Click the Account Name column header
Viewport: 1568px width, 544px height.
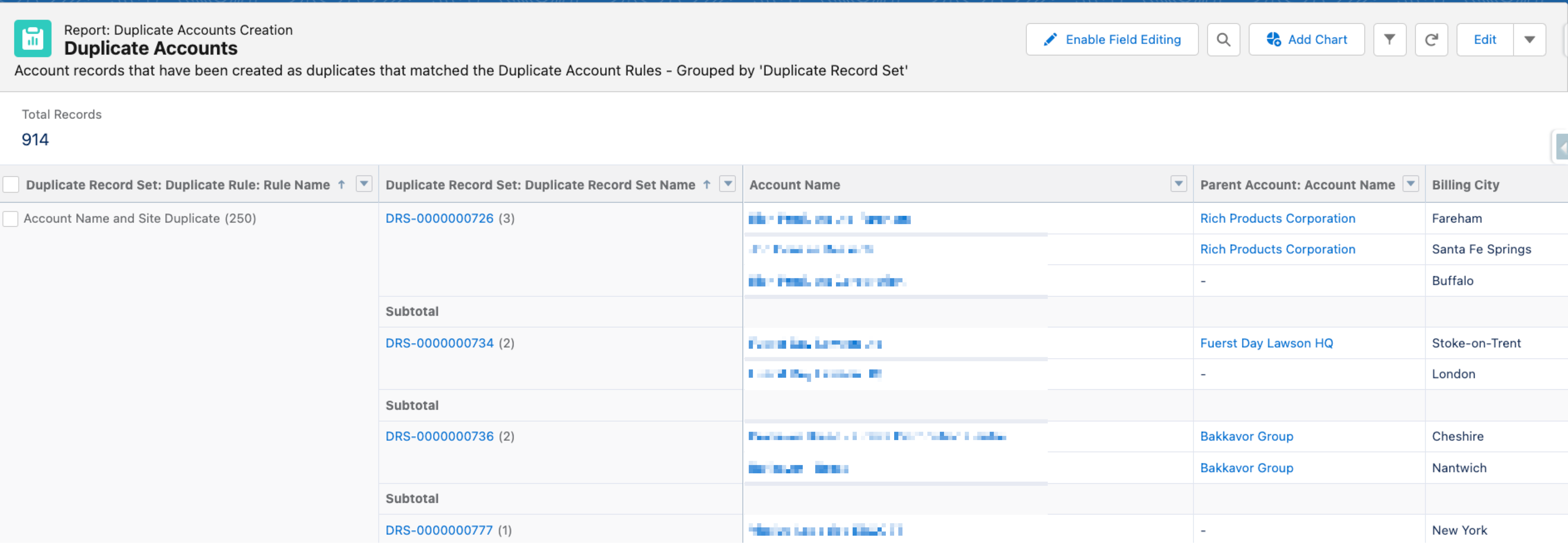[794, 185]
